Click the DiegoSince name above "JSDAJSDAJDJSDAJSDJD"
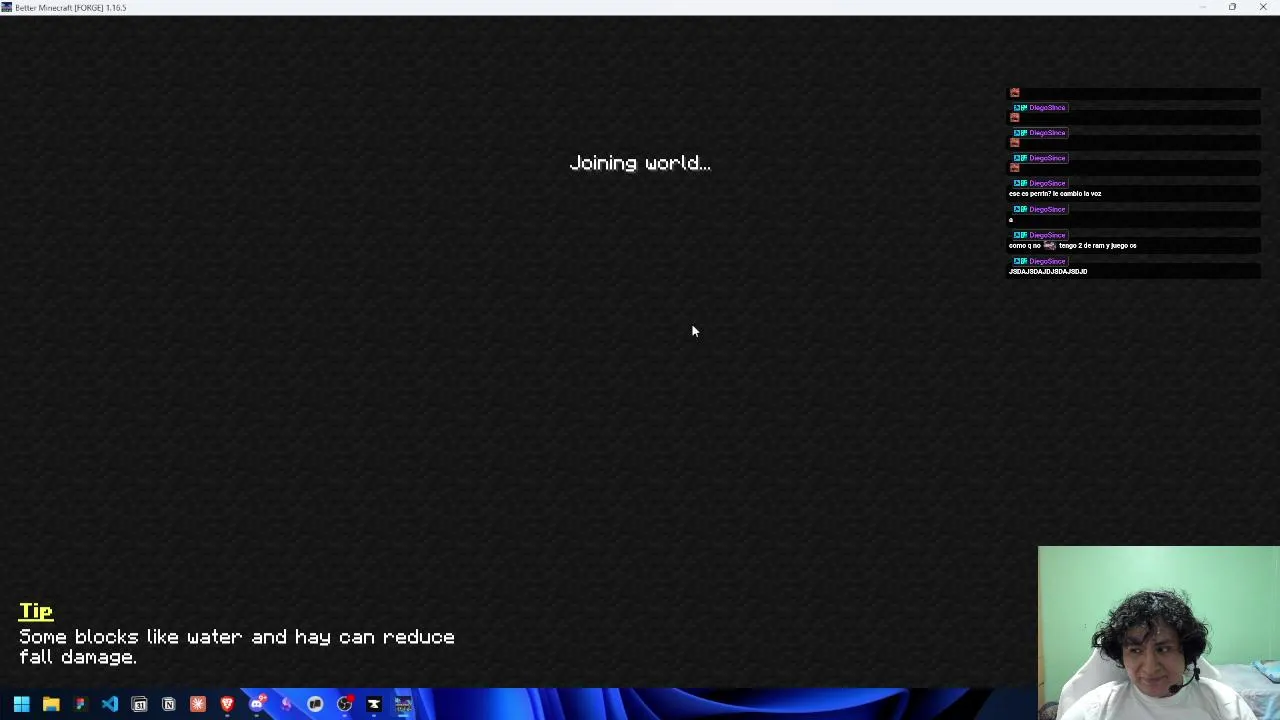 pyautogui.click(x=1047, y=261)
